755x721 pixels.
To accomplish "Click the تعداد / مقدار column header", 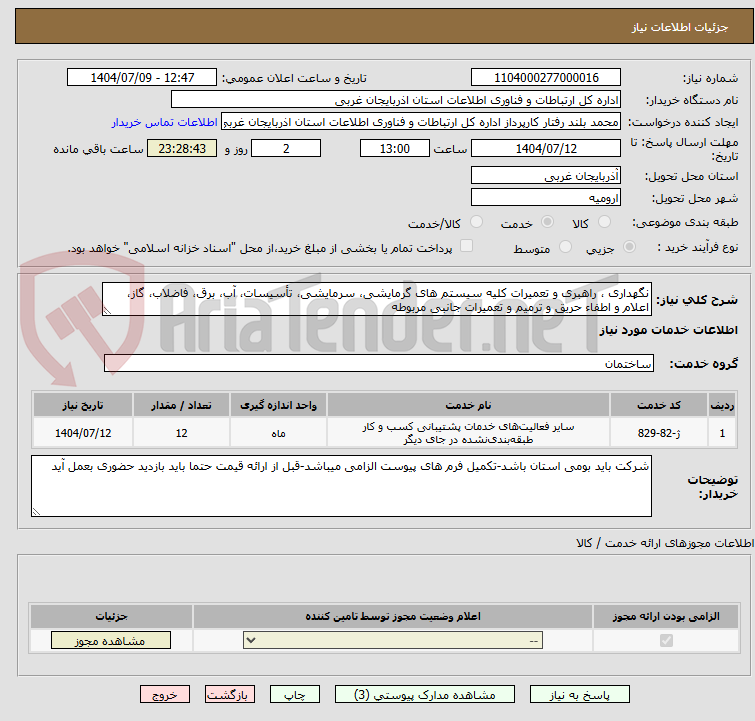I will 181,406.
